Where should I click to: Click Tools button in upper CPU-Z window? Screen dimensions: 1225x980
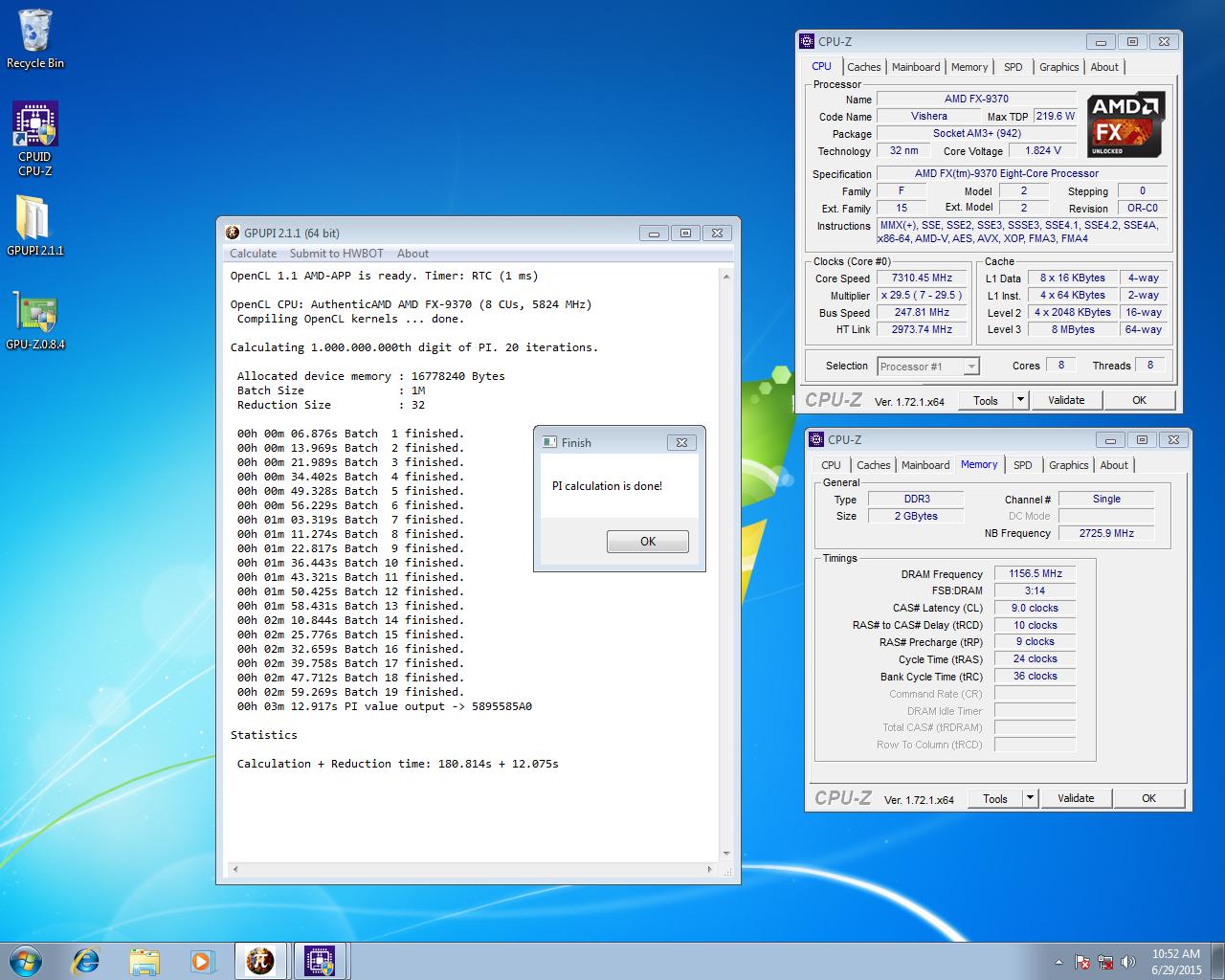tap(986, 400)
